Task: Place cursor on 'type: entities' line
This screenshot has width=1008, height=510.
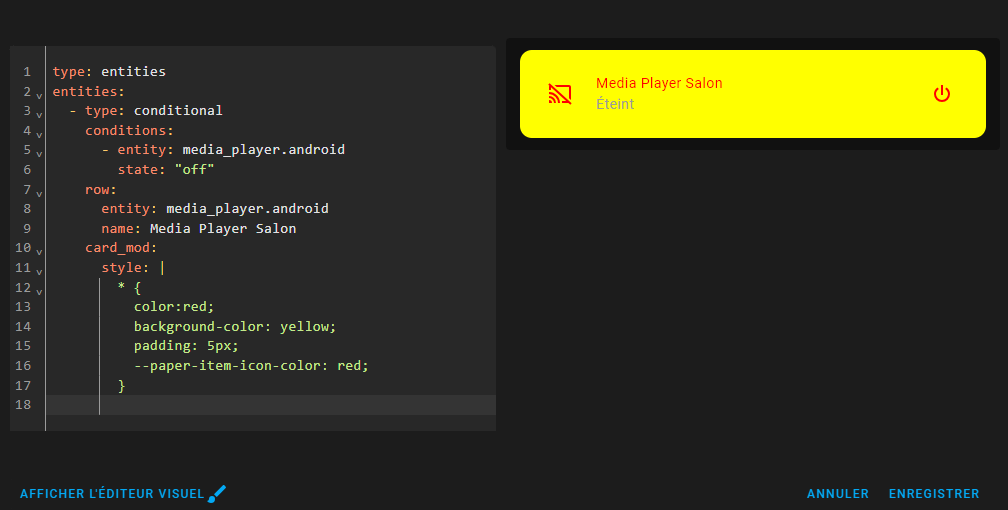Action: (109, 71)
